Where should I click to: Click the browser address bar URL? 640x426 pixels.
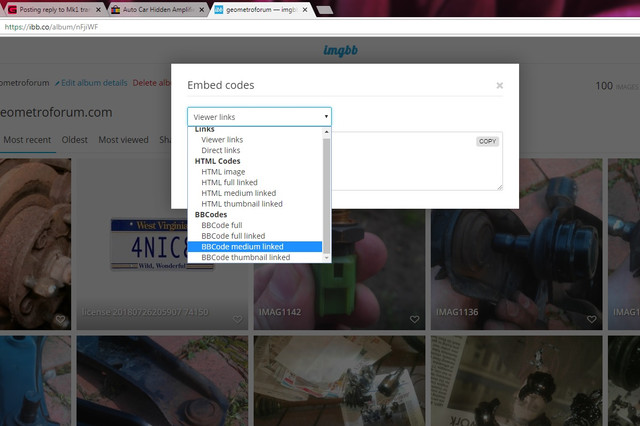[x=51, y=27]
